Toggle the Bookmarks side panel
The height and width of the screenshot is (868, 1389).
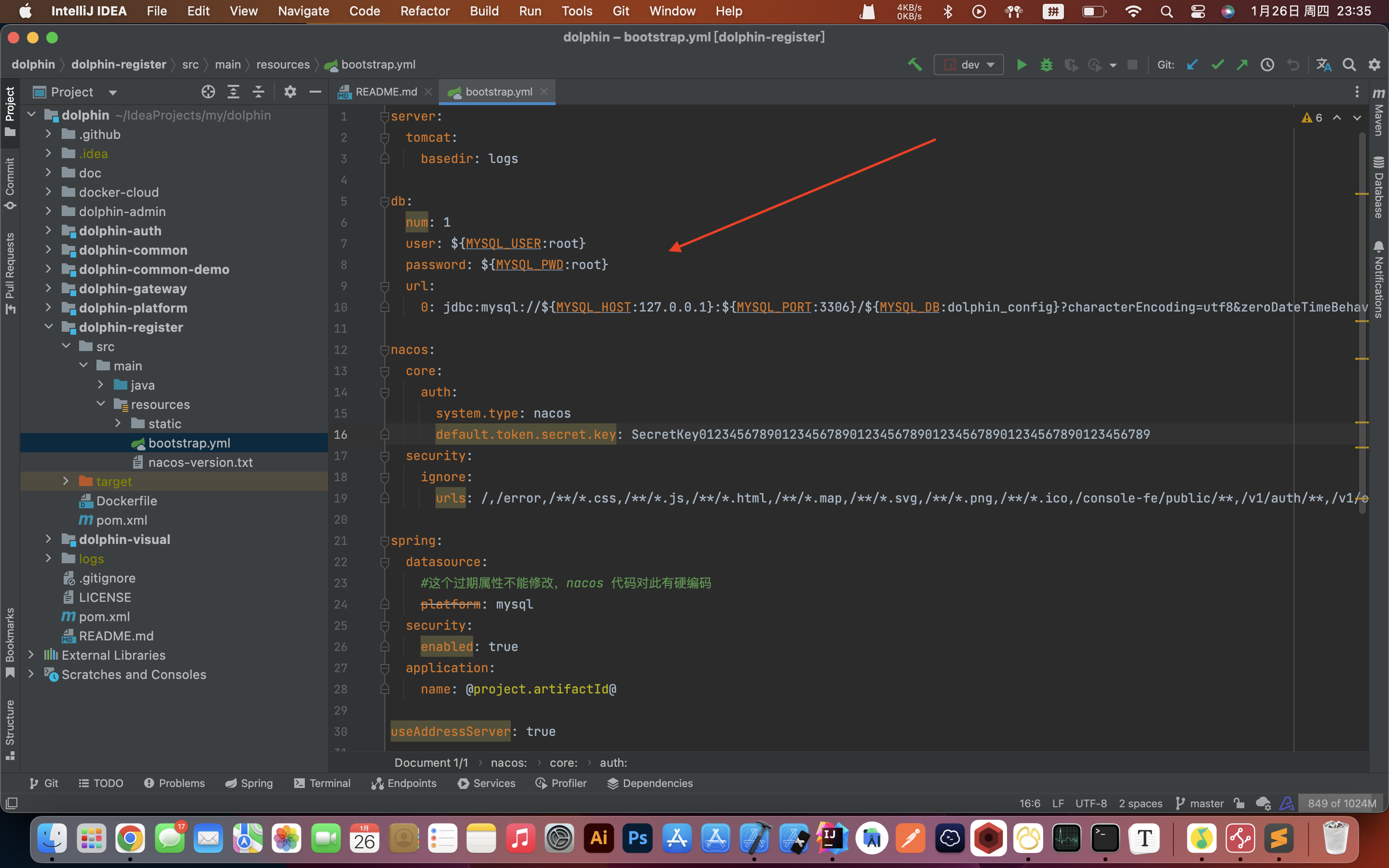[10, 641]
